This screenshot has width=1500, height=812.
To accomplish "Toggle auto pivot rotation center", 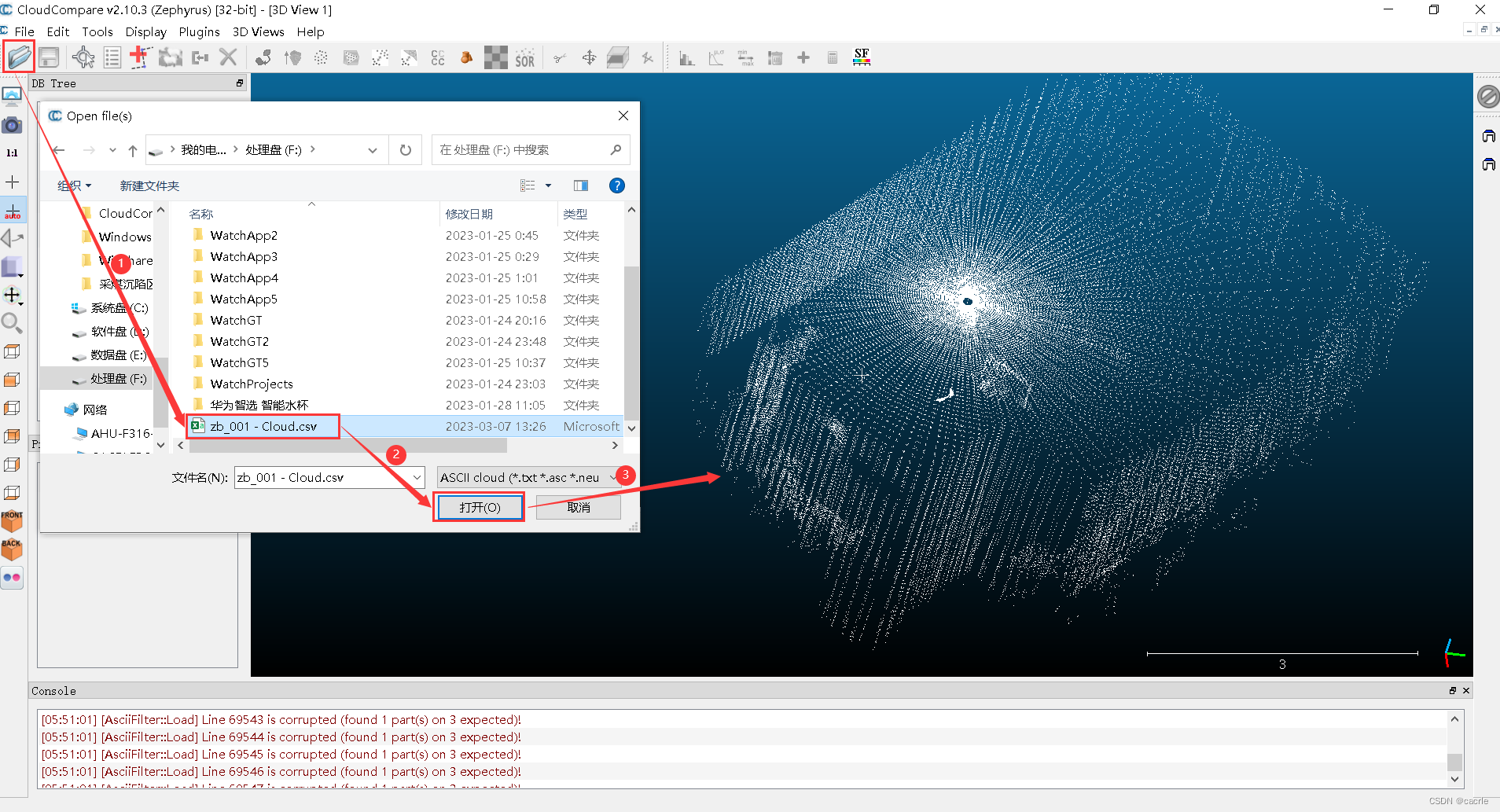I will click(13, 211).
